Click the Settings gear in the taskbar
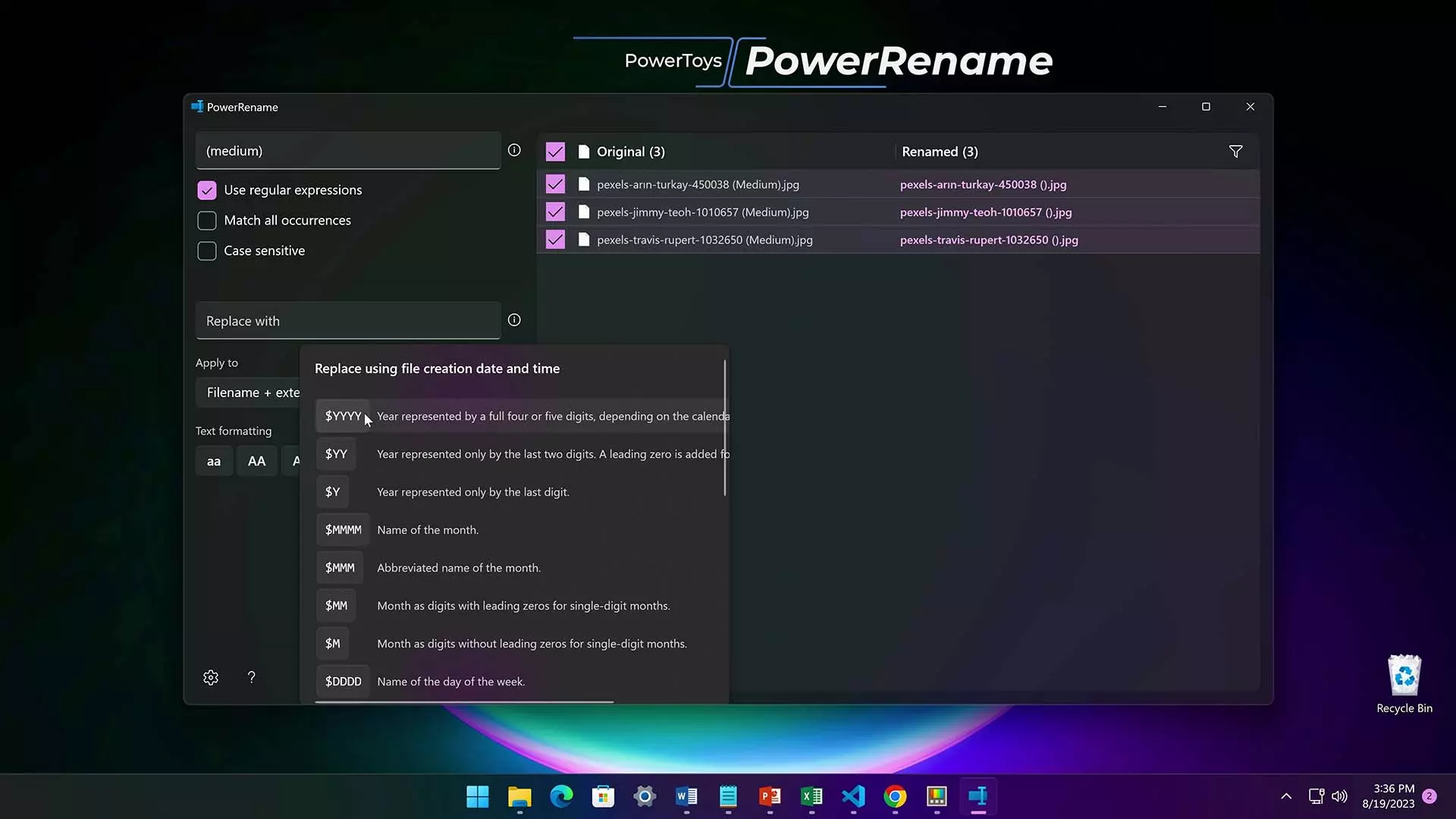The height and width of the screenshot is (819, 1456). click(x=645, y=796)
